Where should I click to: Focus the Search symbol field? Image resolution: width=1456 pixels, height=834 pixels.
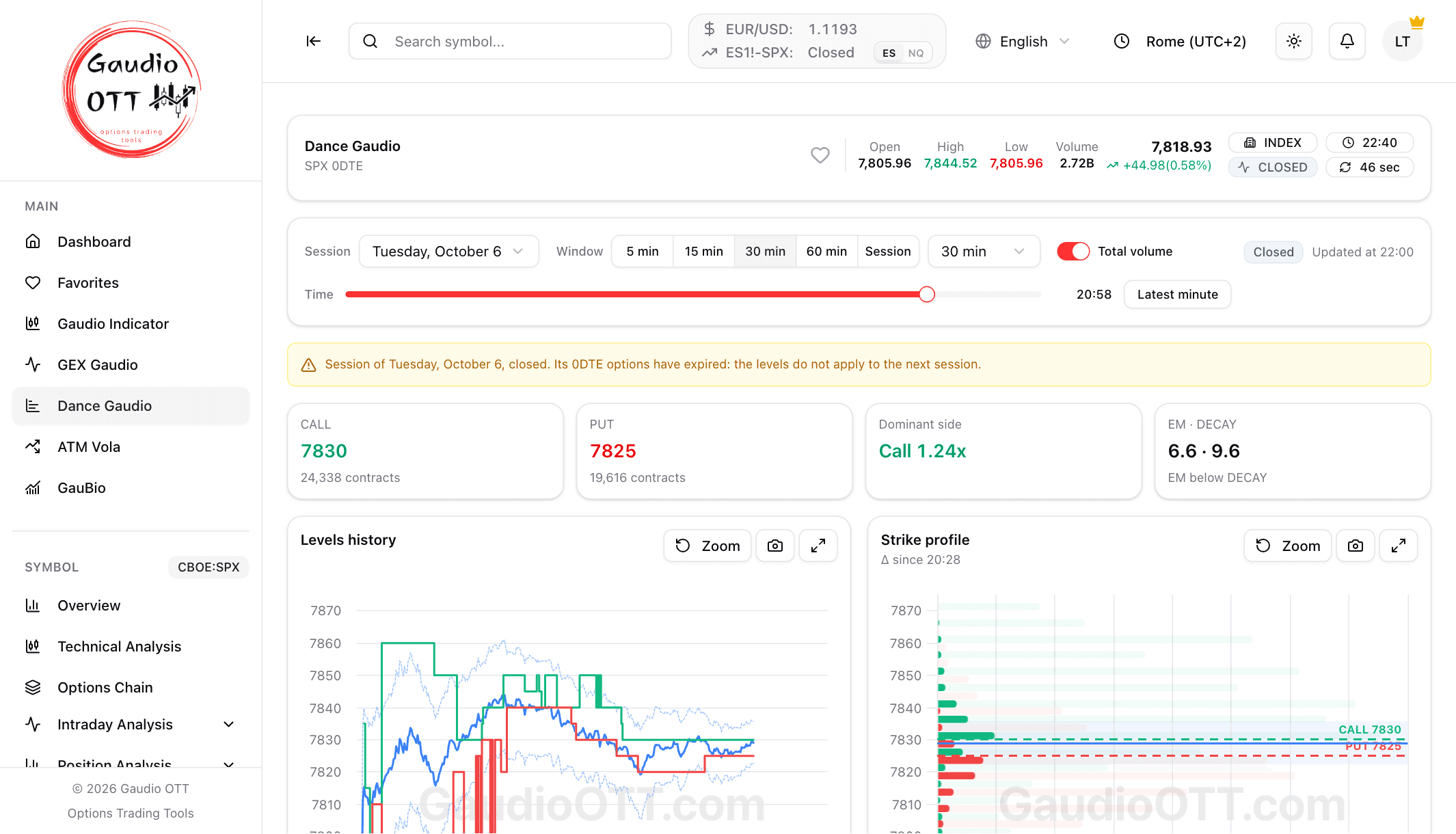coord(510,41)
